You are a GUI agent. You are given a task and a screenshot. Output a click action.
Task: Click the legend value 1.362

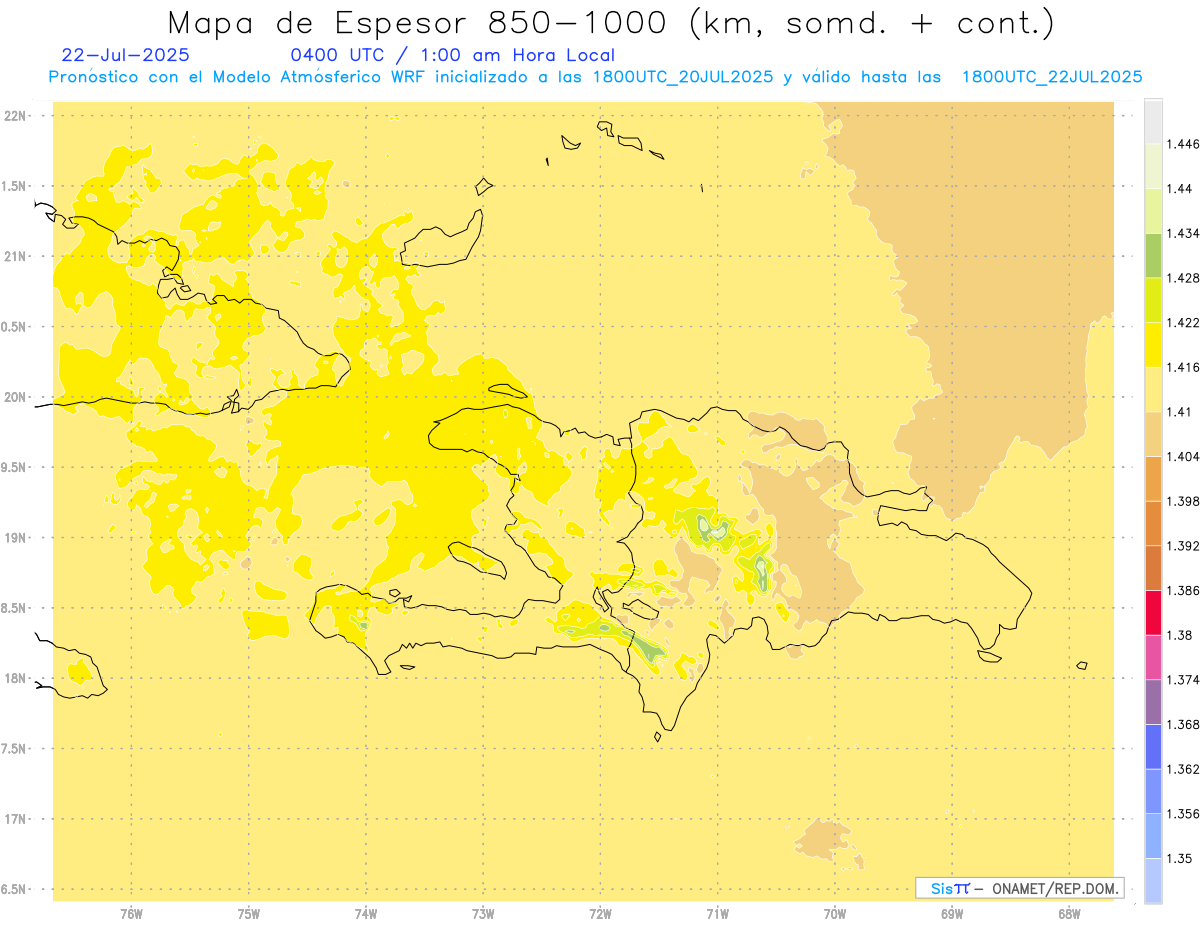click(x=1183, y=769)
